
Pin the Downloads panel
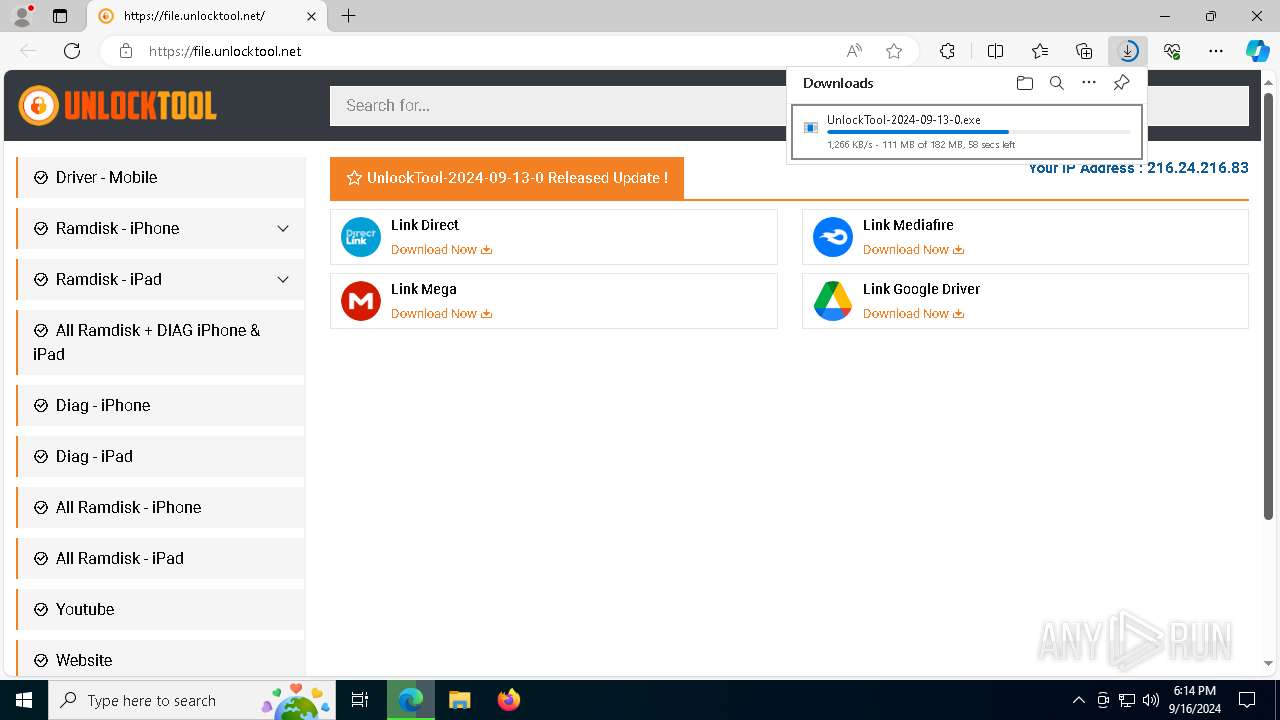1121,83
